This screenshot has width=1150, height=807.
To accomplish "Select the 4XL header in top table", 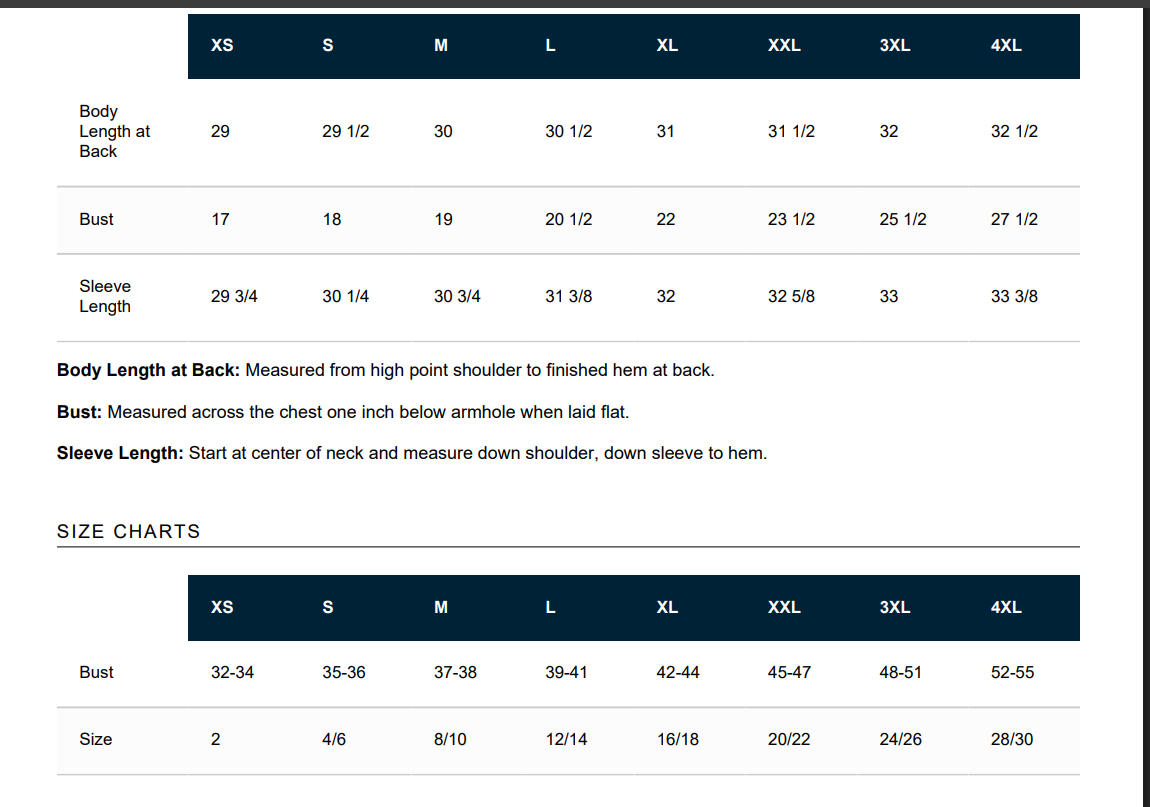I will point(1006,45).
